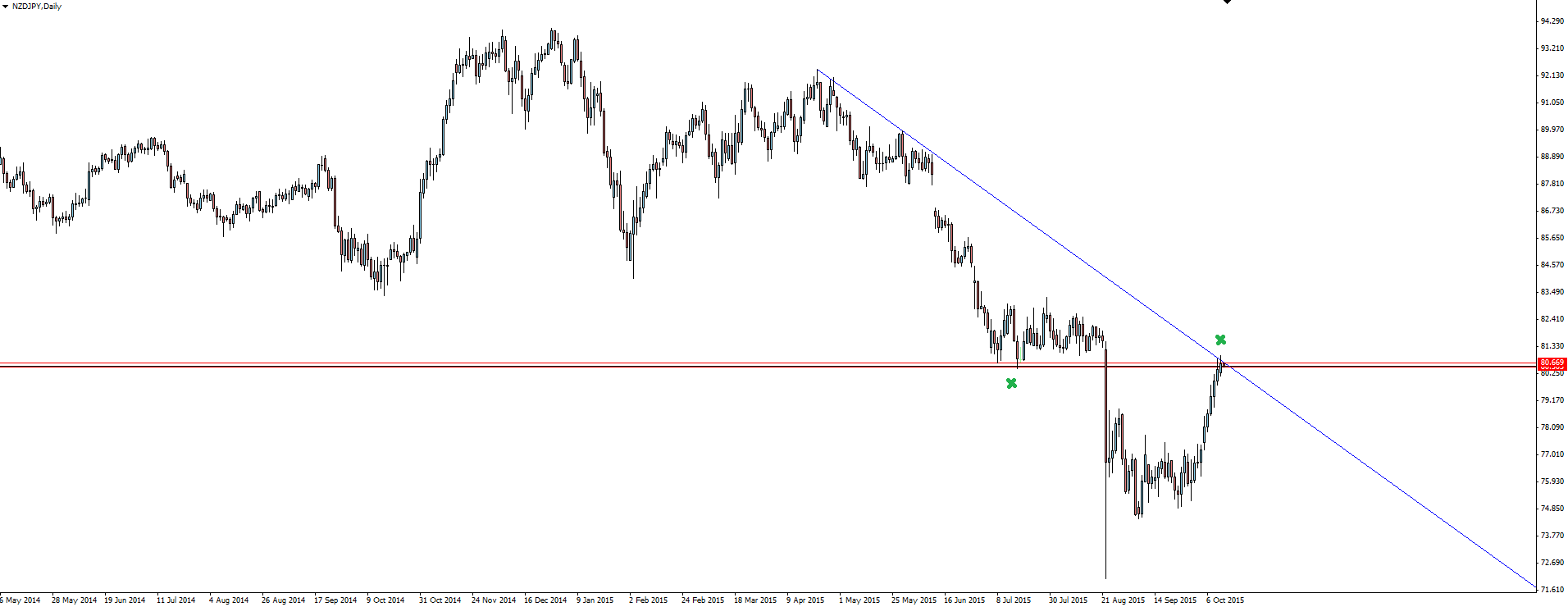Click the 86.730 price scale label
The image size is (1568, 607).
[1552, 211]
